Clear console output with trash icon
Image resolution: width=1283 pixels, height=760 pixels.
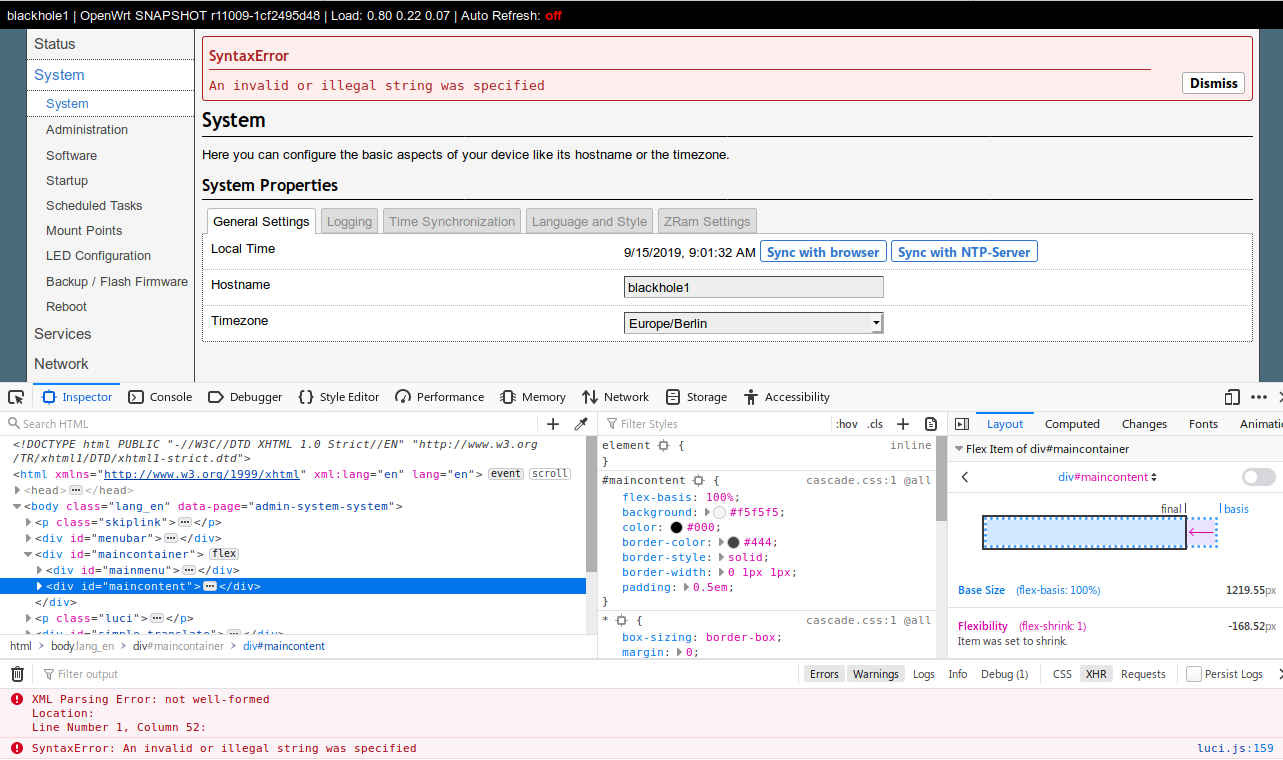17,674
